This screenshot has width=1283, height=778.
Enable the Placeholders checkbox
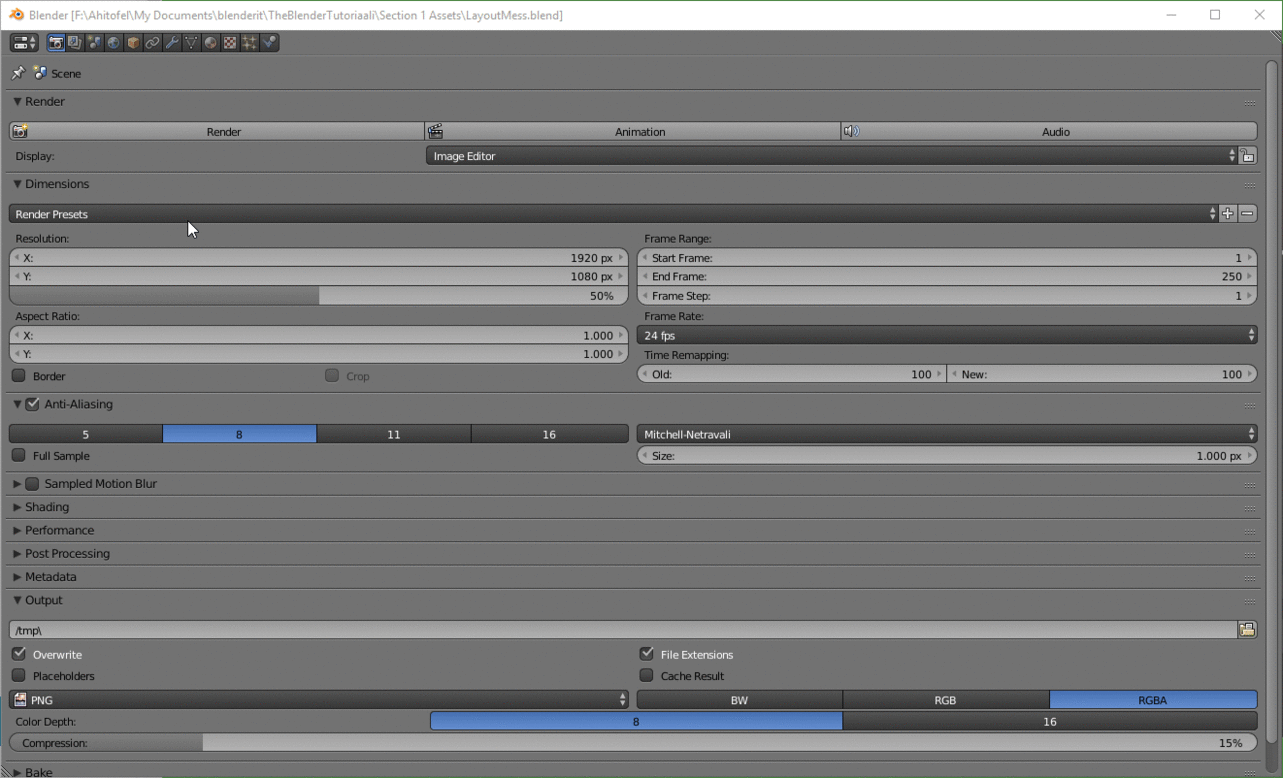pyautogui.click(x=19, y=676)
